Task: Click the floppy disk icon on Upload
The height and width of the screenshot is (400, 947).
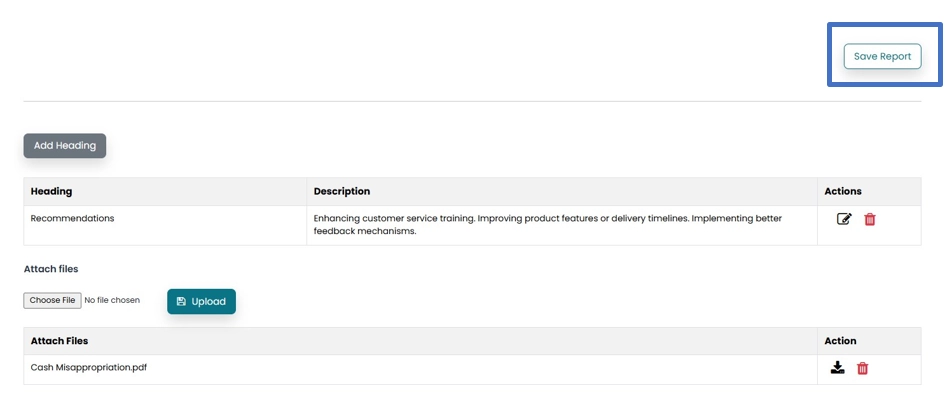Action: pos(181,301)
